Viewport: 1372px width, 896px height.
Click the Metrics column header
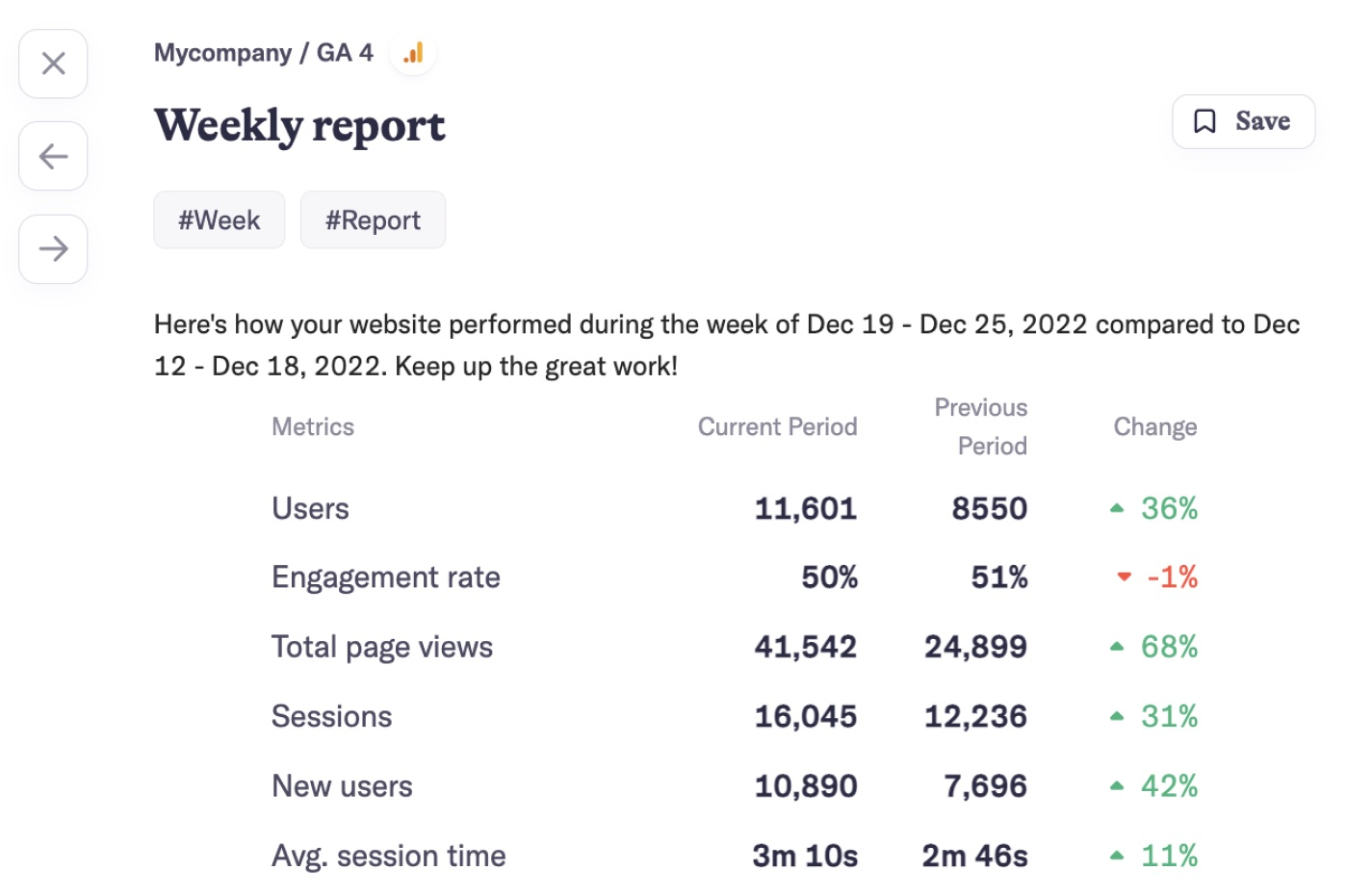(312, 426)
